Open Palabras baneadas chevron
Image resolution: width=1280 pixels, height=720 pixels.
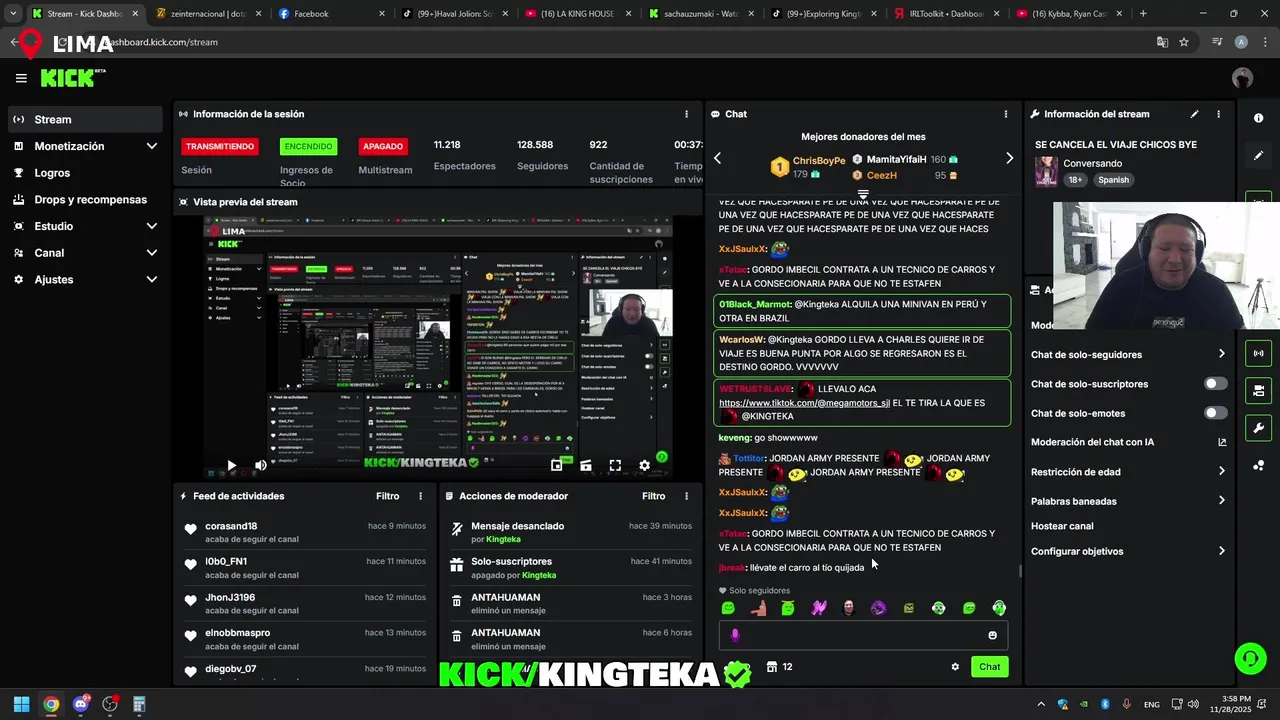click(1221, 501)
